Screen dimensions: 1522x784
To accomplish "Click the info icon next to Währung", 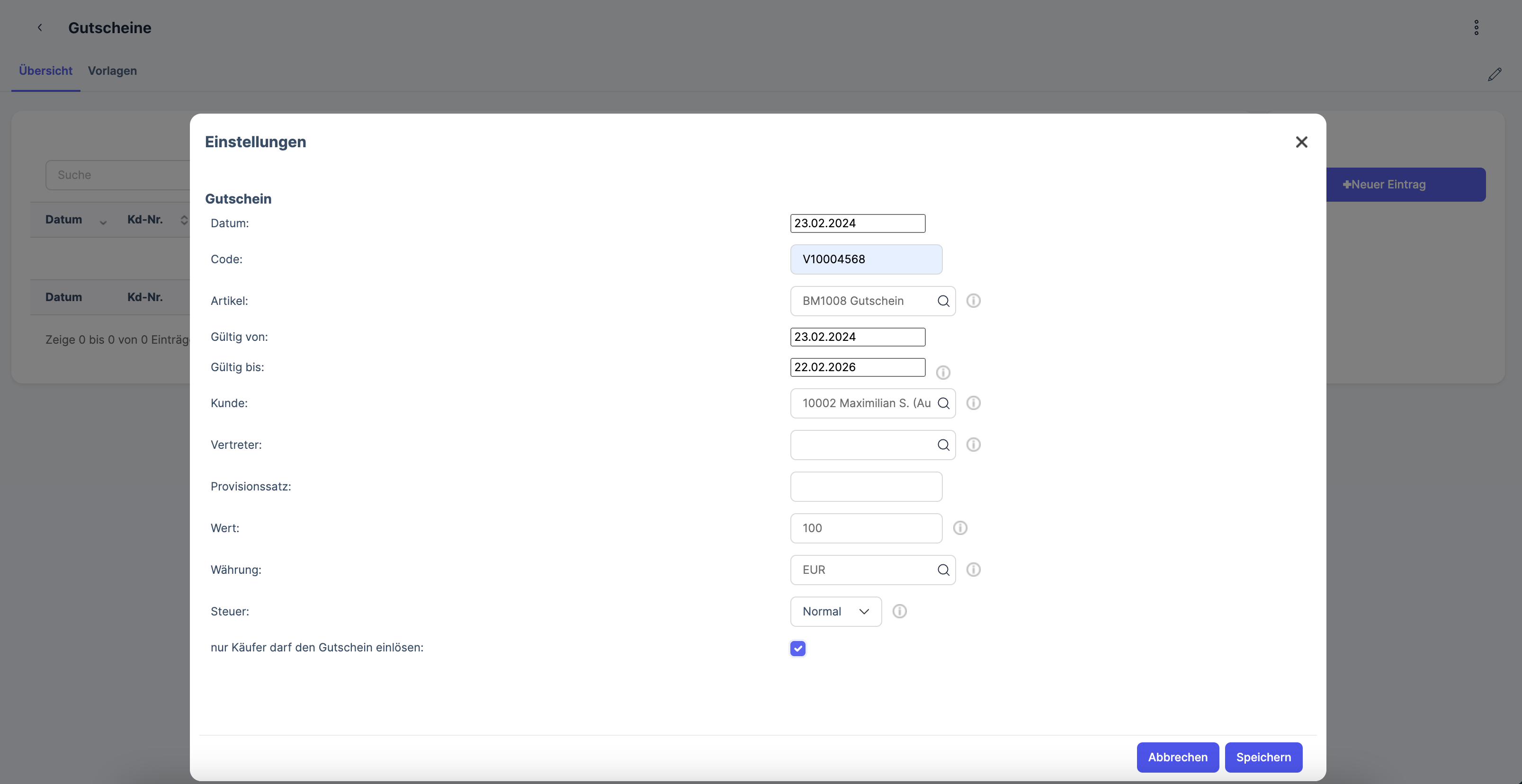I will click(x=973, y=570).
